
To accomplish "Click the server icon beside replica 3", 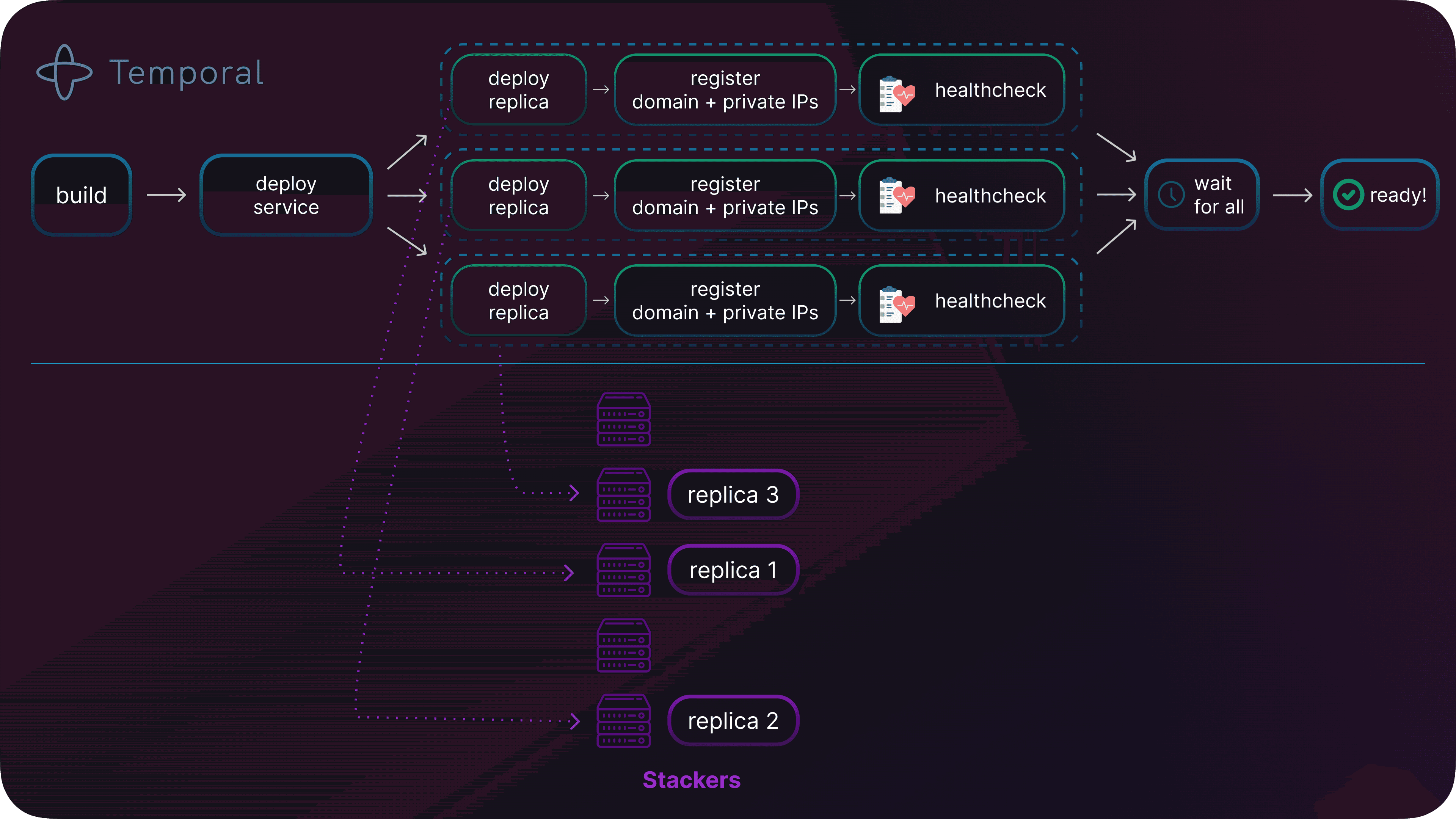I will click(x=623, y=494).
